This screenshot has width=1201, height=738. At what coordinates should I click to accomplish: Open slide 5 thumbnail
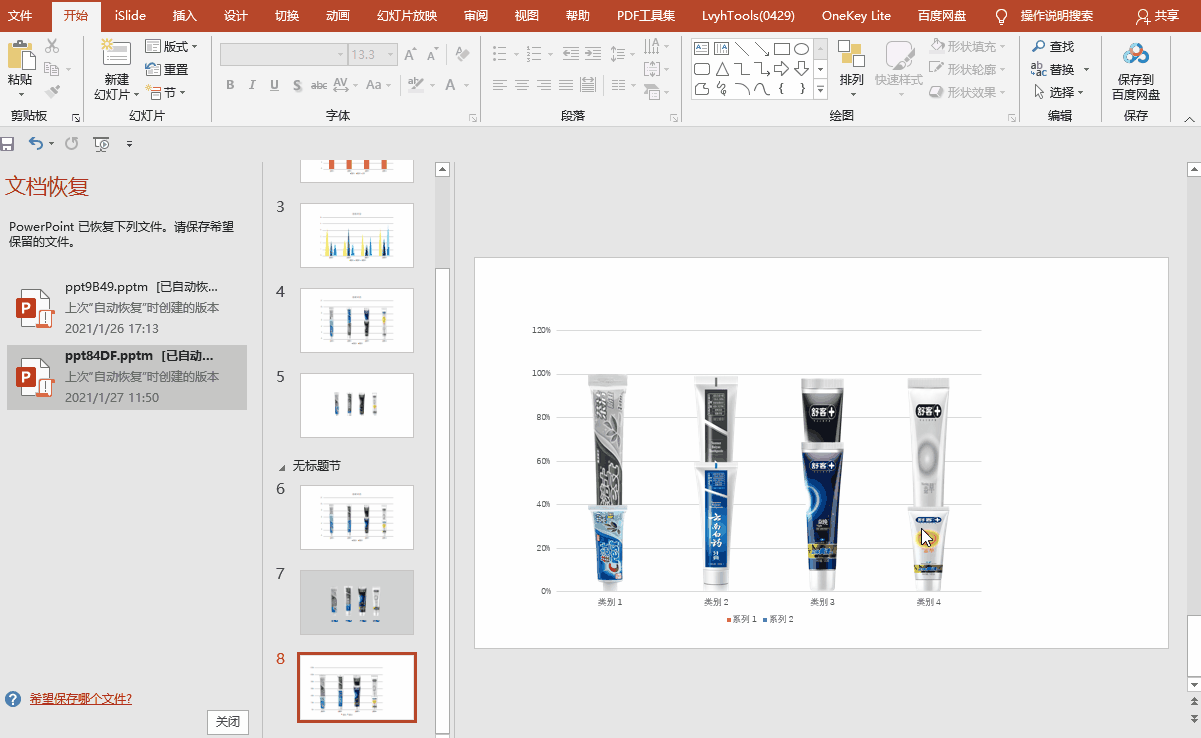click(x=357, y=405)
